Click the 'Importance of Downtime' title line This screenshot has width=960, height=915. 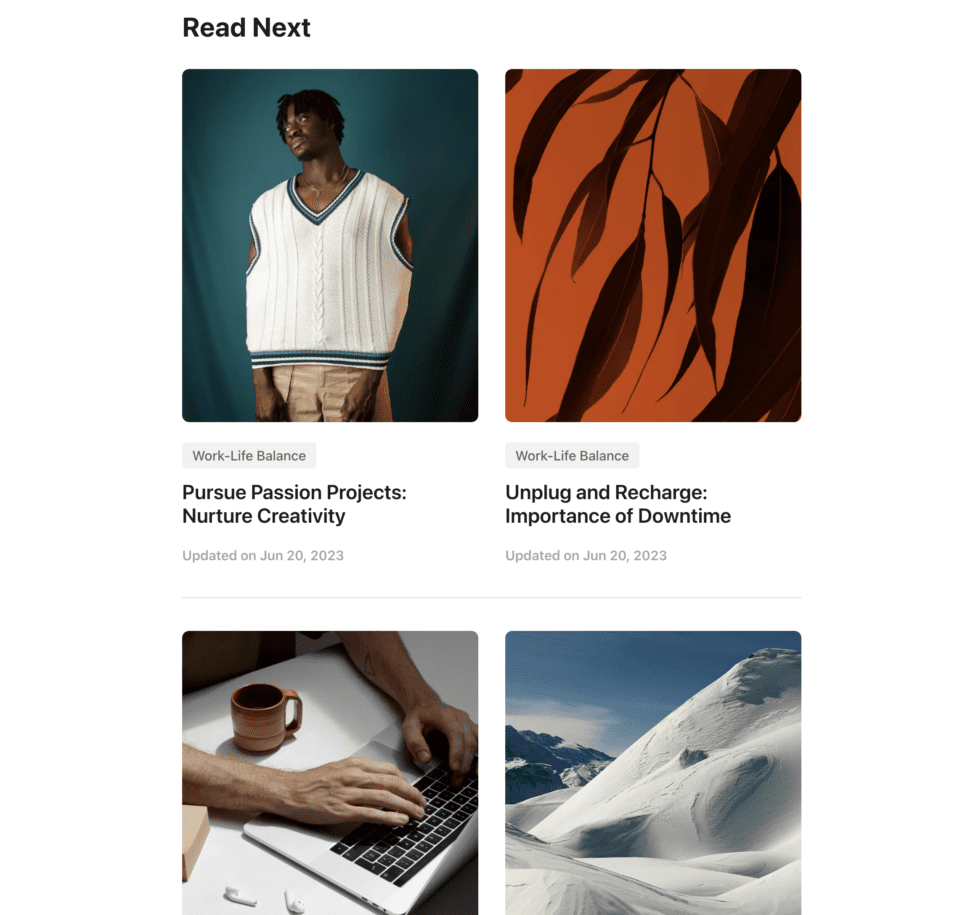618,516
